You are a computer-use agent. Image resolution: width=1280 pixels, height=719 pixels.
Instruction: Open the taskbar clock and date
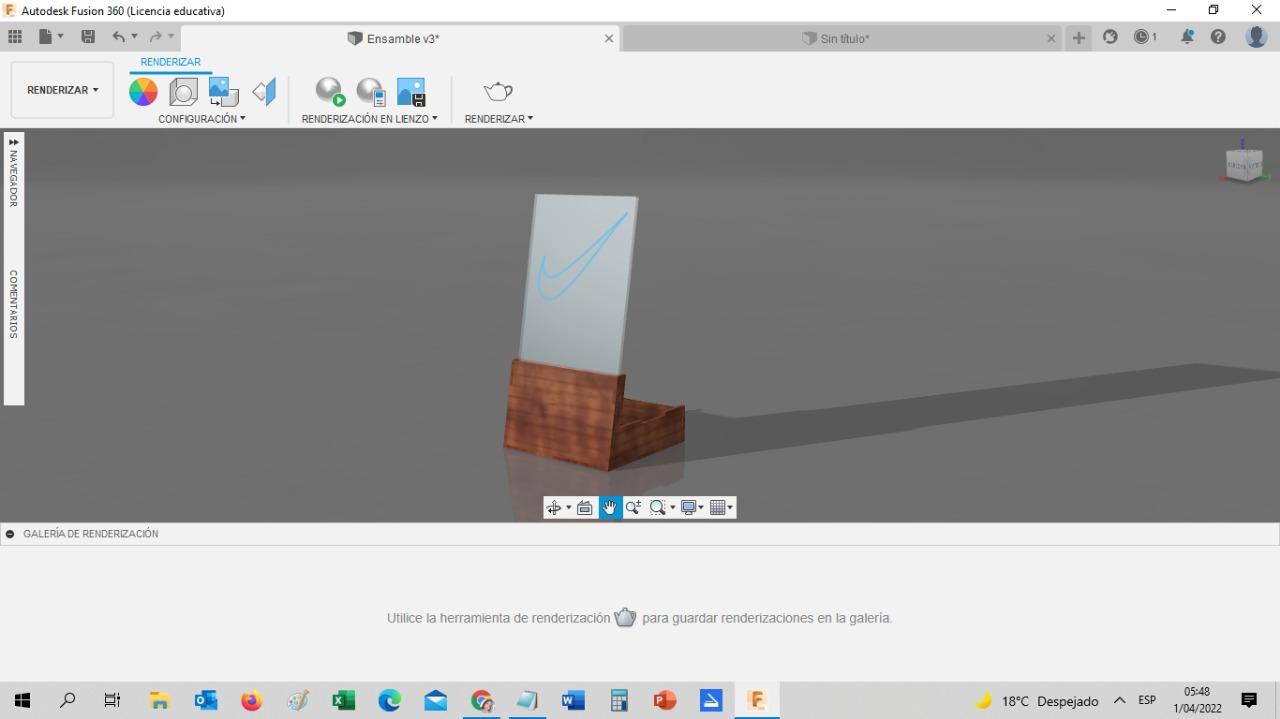[x=1197, y=700]
